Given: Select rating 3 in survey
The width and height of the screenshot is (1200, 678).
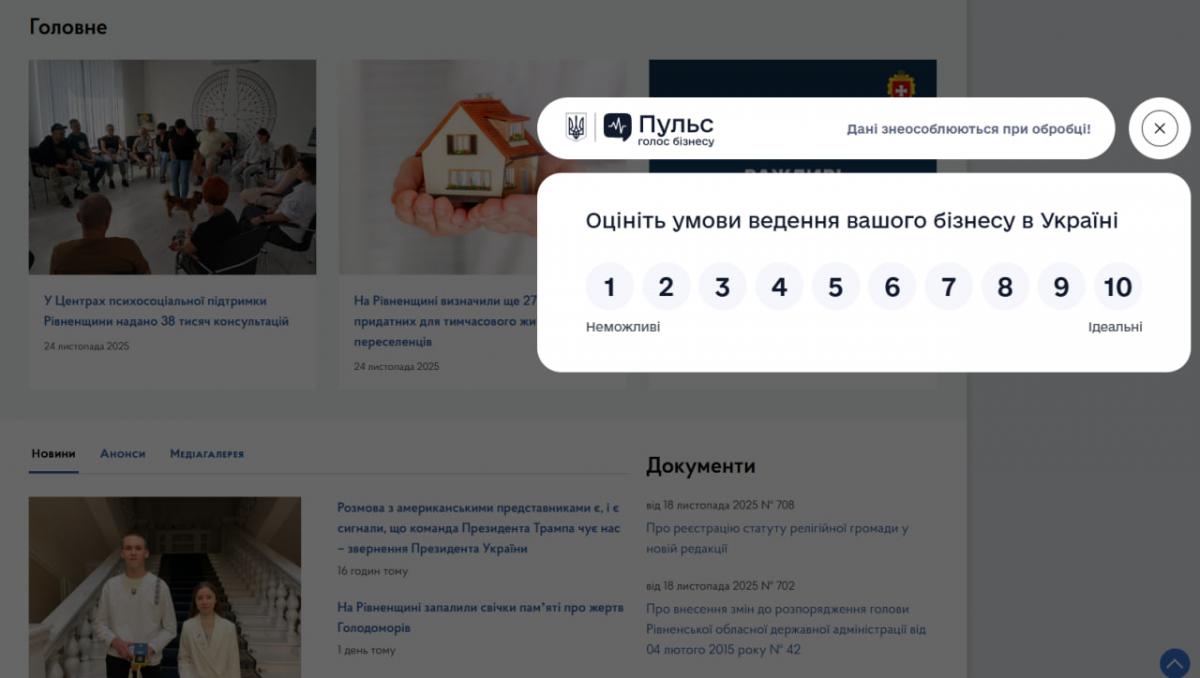Looking at the screenshot, I should click(x=722, y=288).
